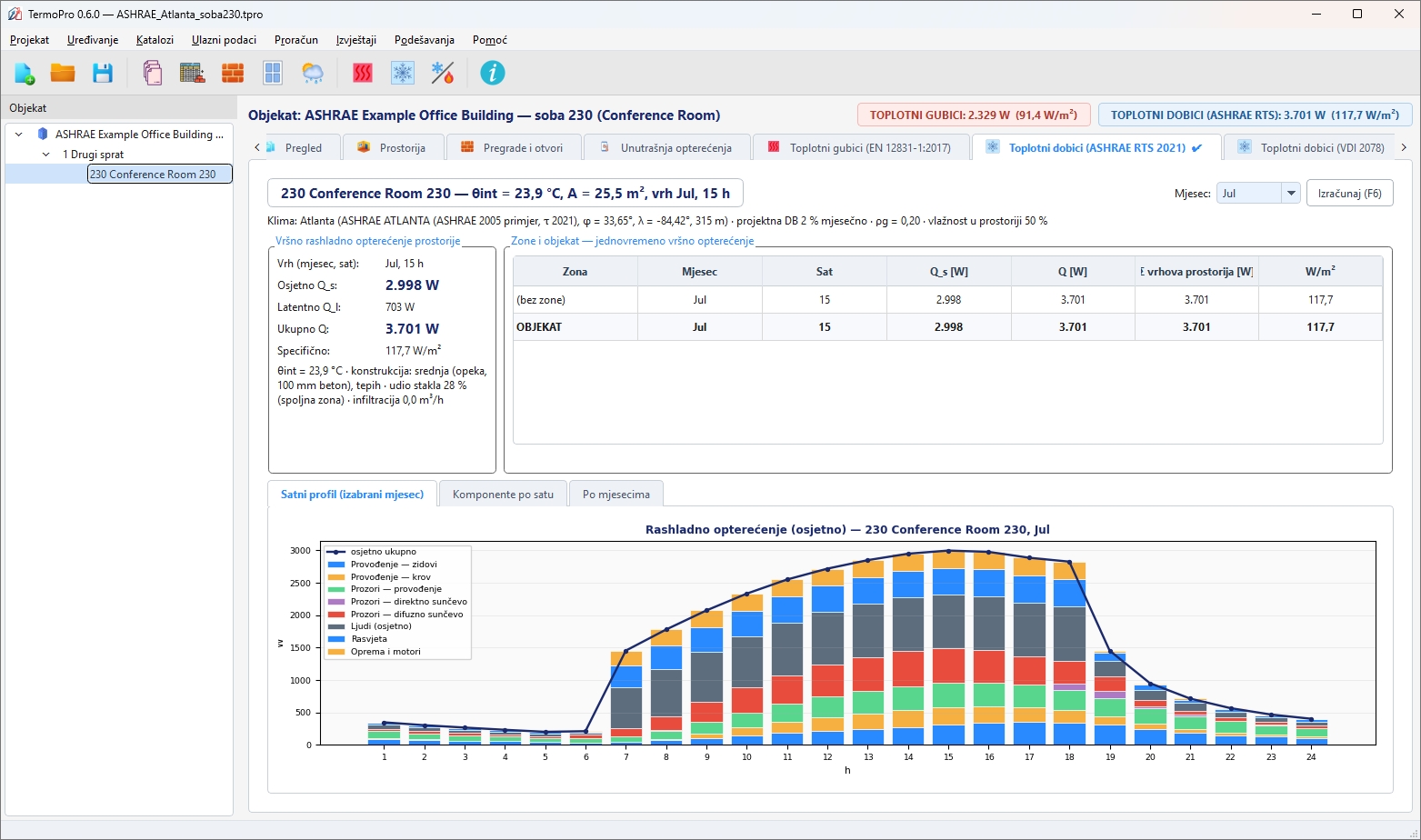
Task: Click Izračunaj (F6) button
Action: [1349, 194]
